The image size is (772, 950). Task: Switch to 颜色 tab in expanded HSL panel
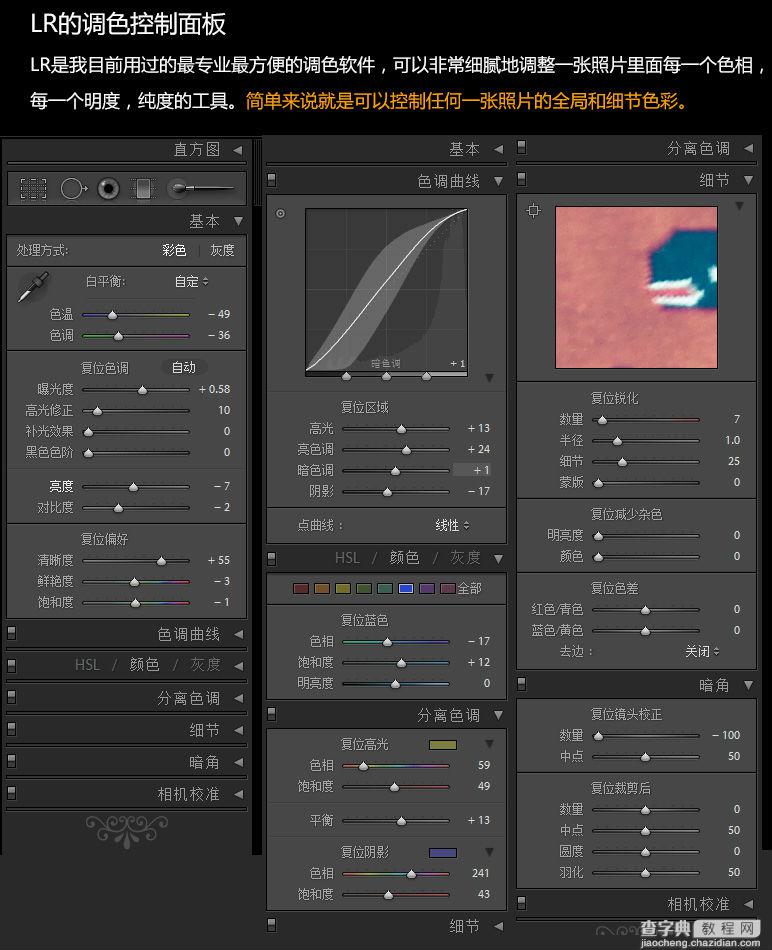[x=404, y=557]
